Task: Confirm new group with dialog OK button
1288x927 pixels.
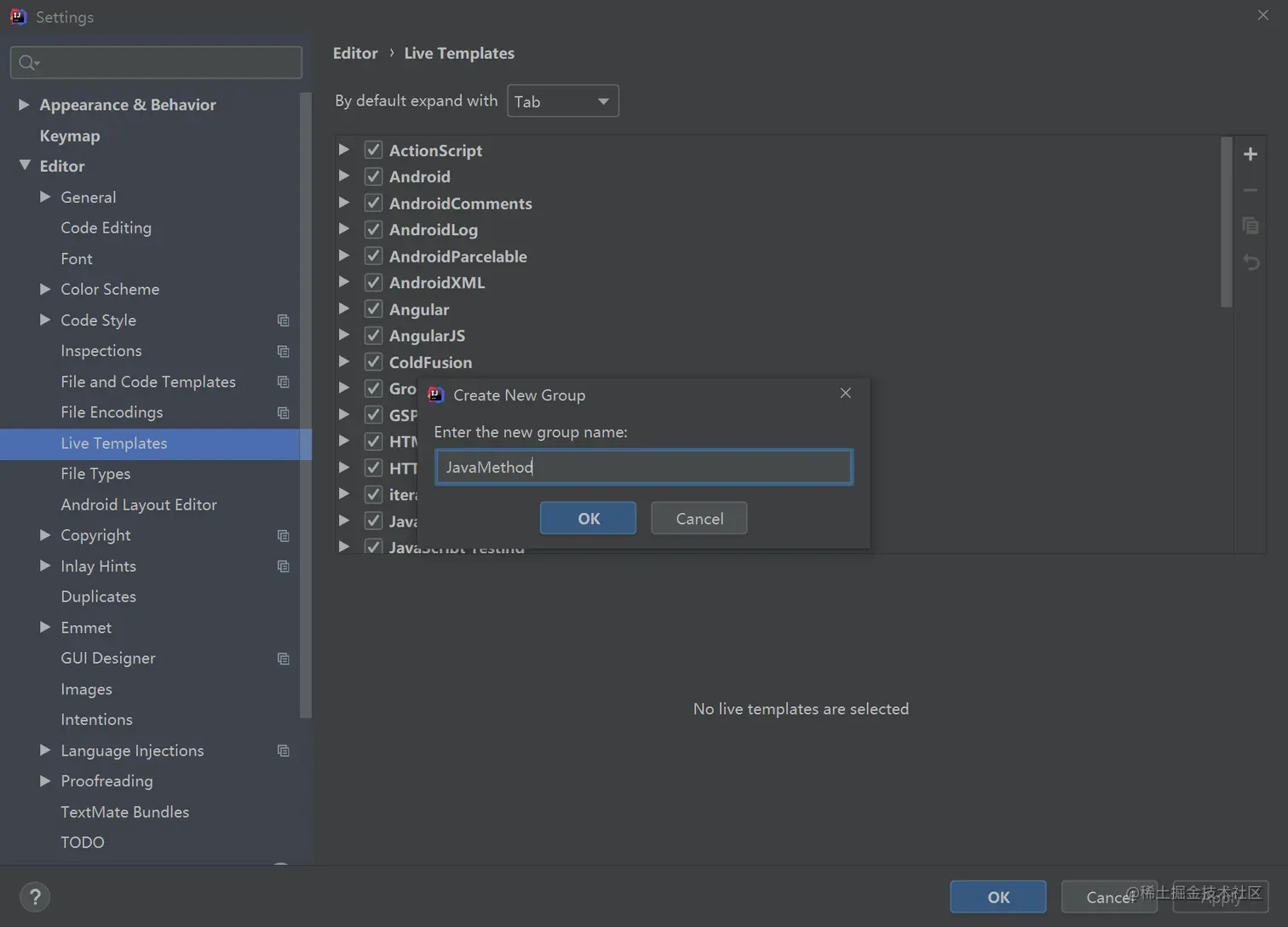Action: coord(588,518)
